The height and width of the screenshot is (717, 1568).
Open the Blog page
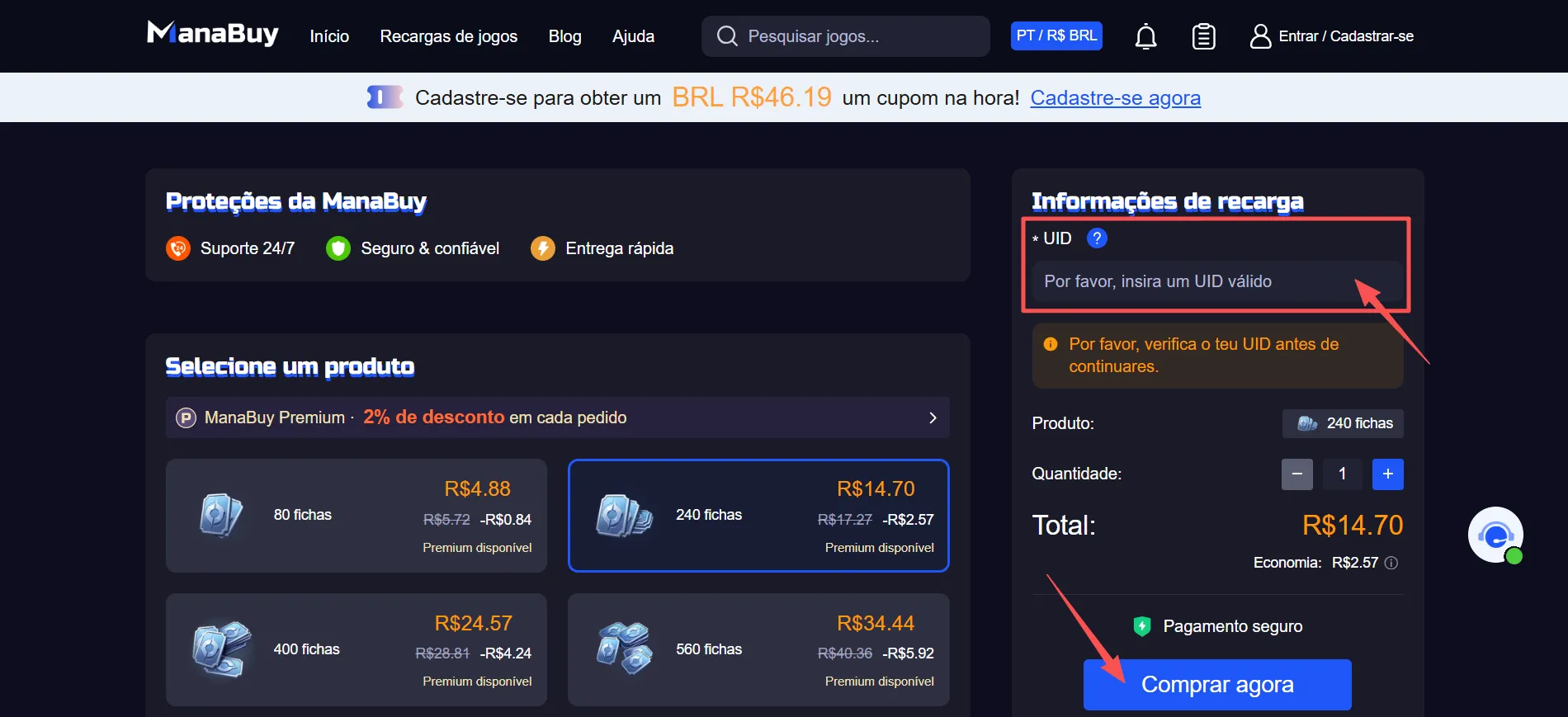[565, 36]
